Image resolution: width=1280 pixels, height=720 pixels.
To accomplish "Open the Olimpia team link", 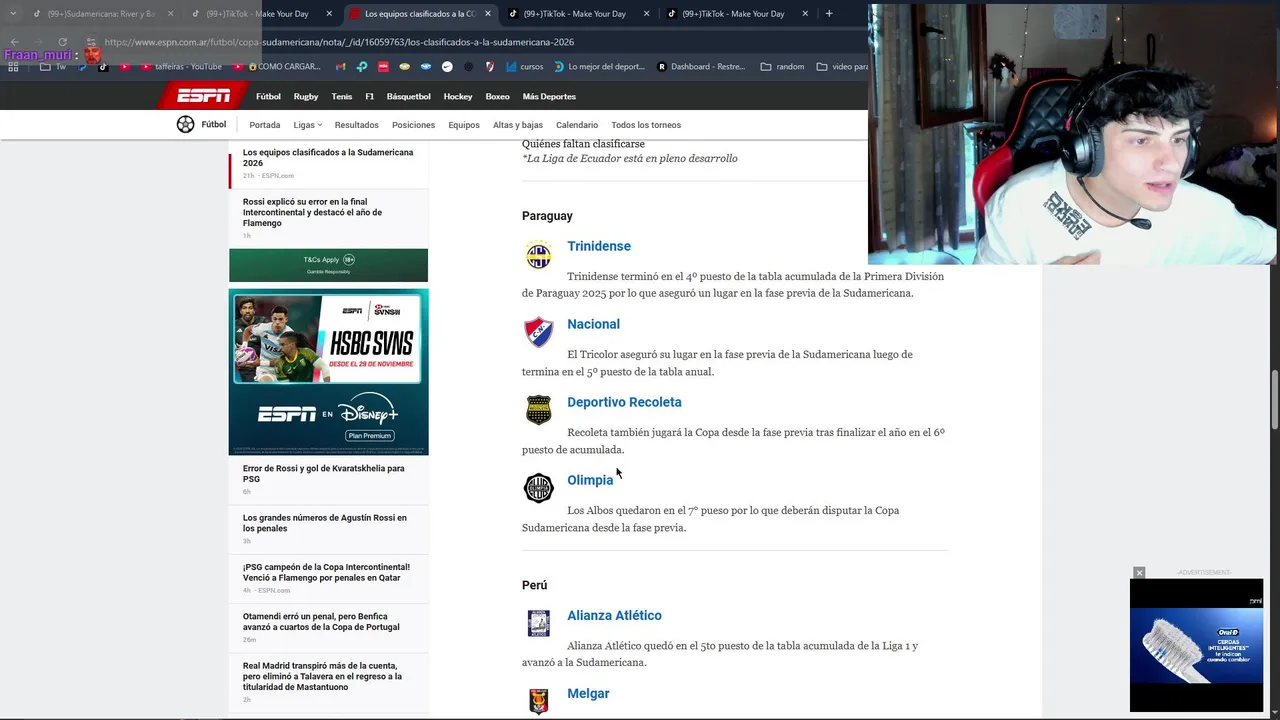I will click(x=590, y=480).
